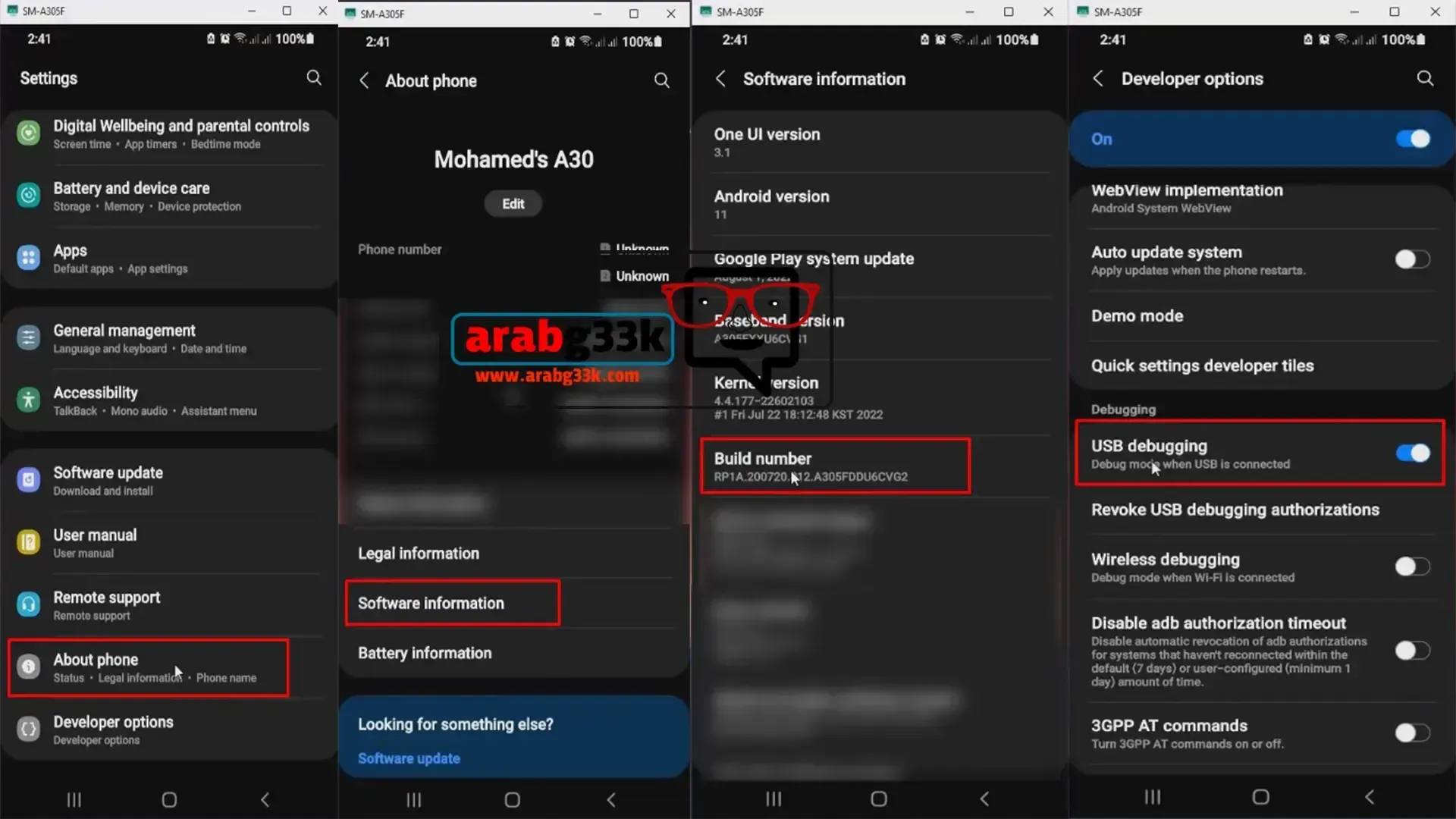Expand Battery information section
Viewport: 1456px width, 819px height.
(425, 653)
